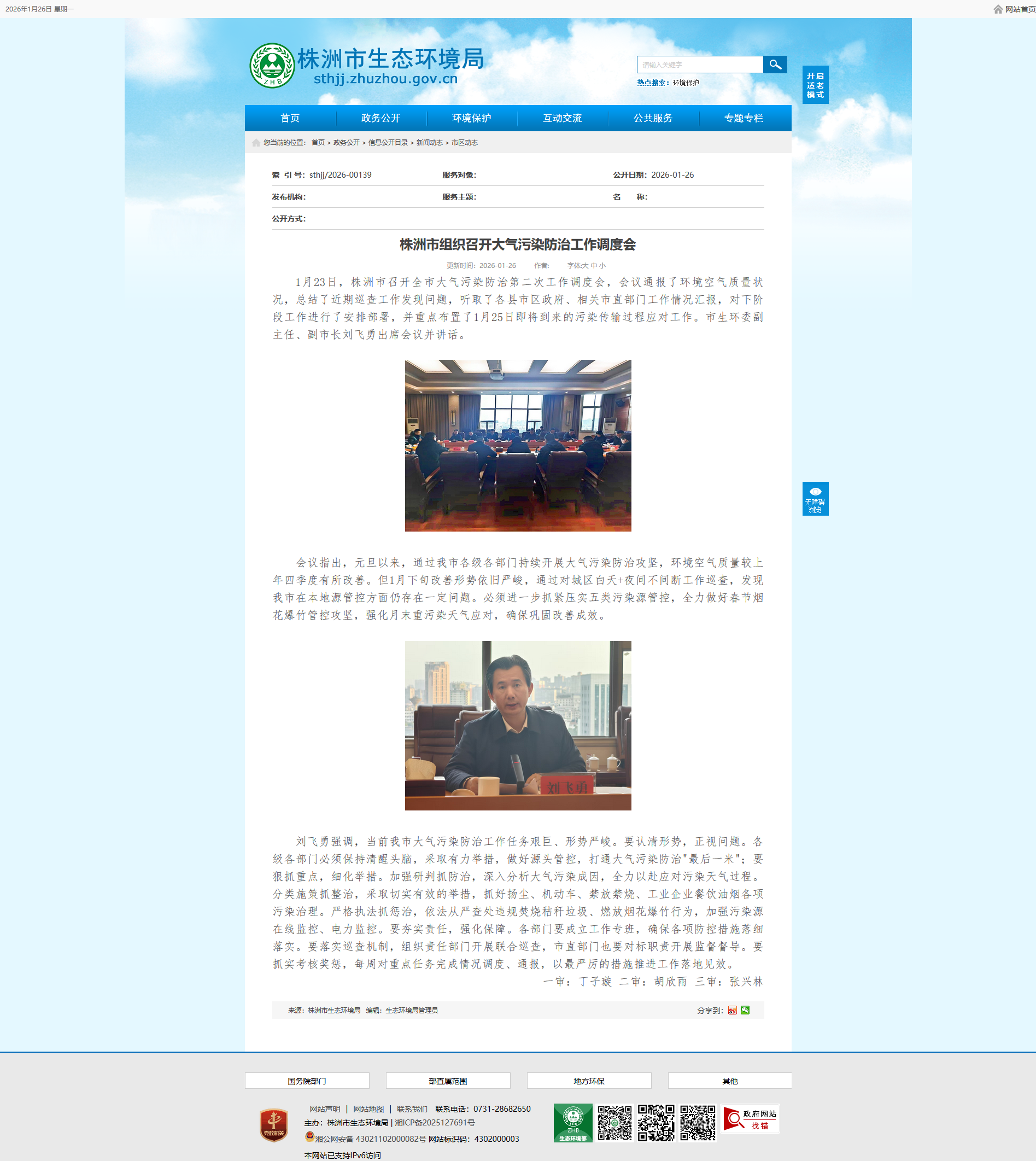The image size is (1036, 1161).
Task: Enable the elderly-friendly mode toggle
Action: pyautogui.click(x=815, y=85)
